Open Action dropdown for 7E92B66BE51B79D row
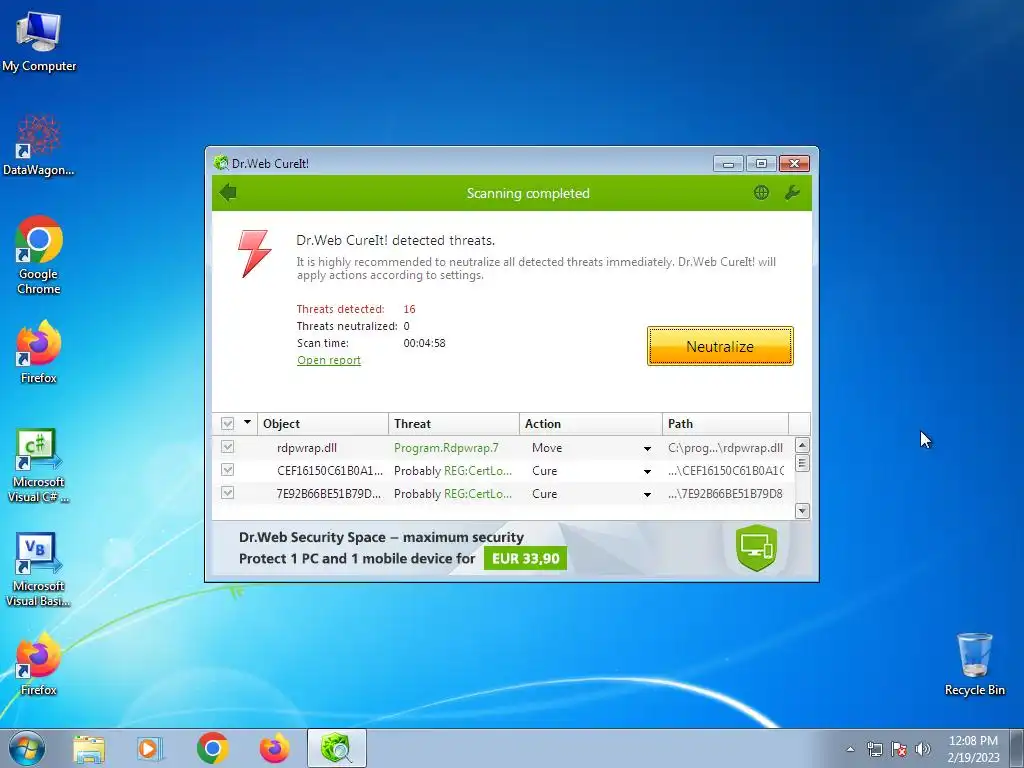 (x=647, y=494)
